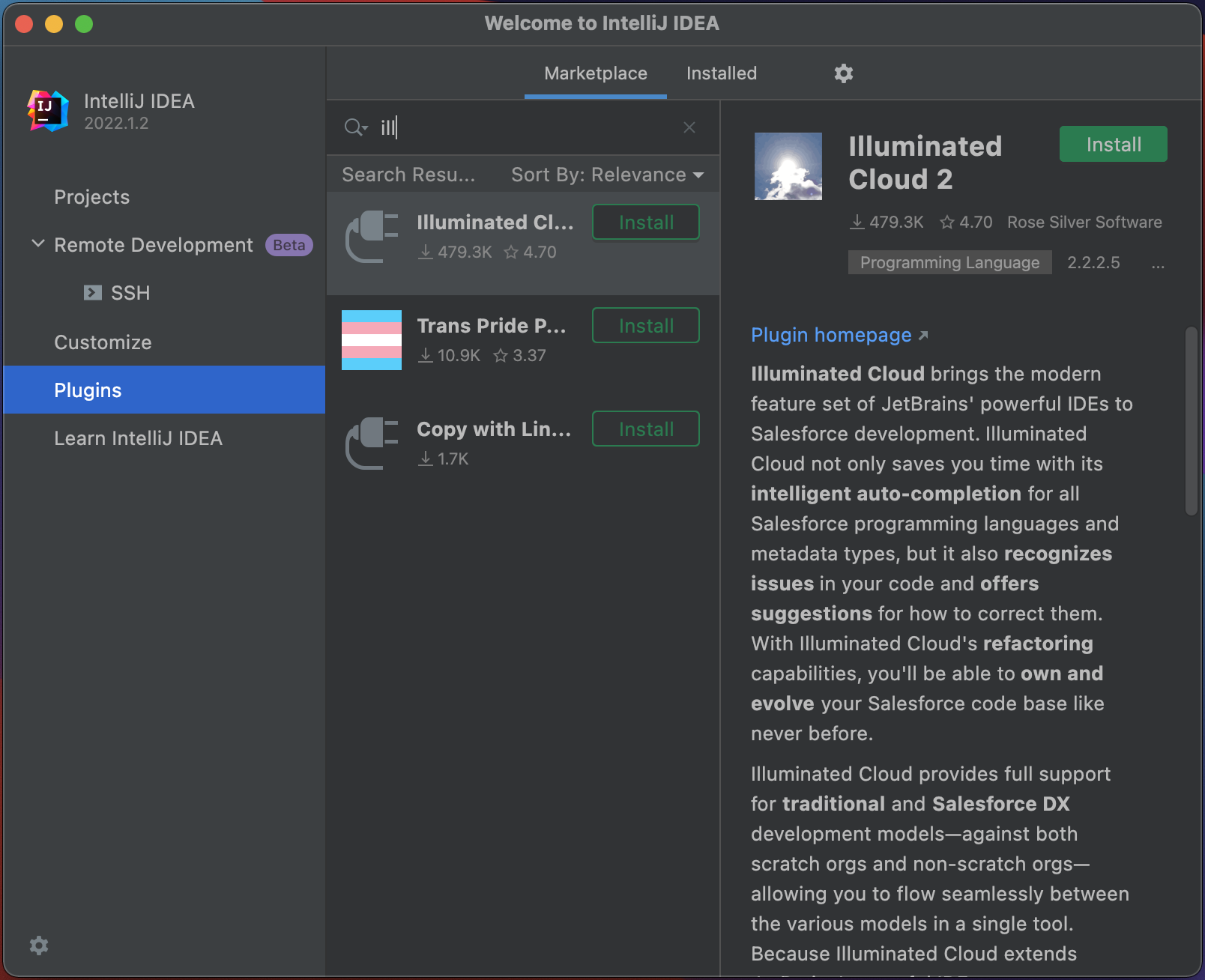Clear the plugin search field with X
1205x980 pixels.
(689, 127)
